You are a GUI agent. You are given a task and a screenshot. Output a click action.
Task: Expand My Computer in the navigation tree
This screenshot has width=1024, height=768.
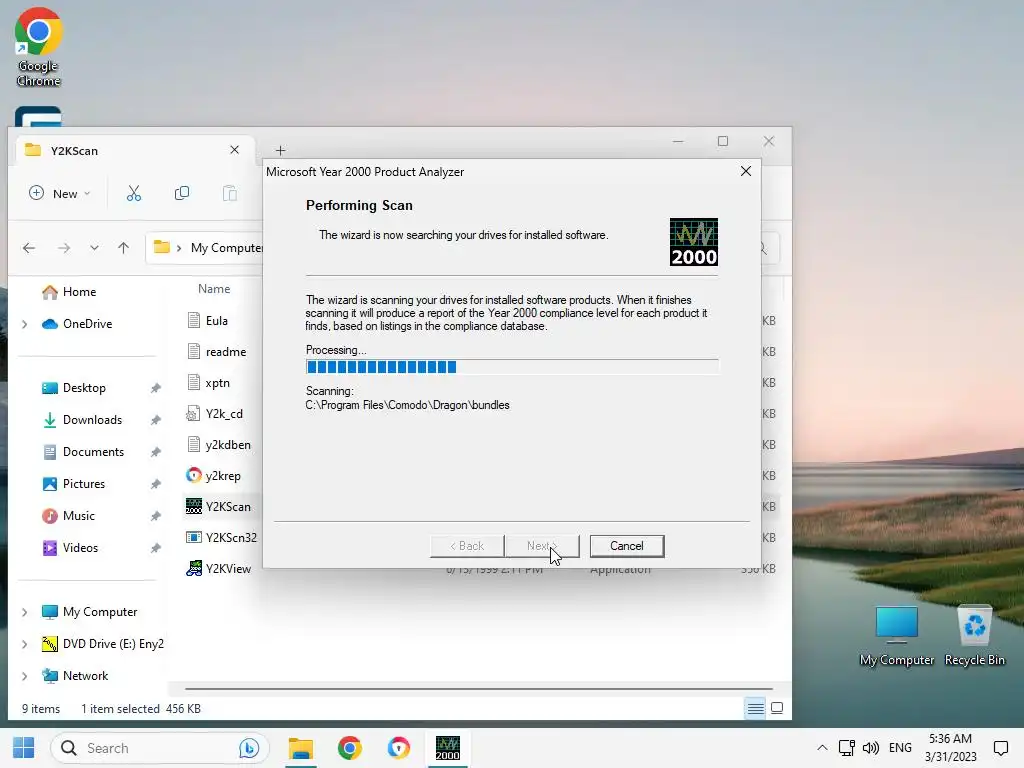[x=25, y=612]
